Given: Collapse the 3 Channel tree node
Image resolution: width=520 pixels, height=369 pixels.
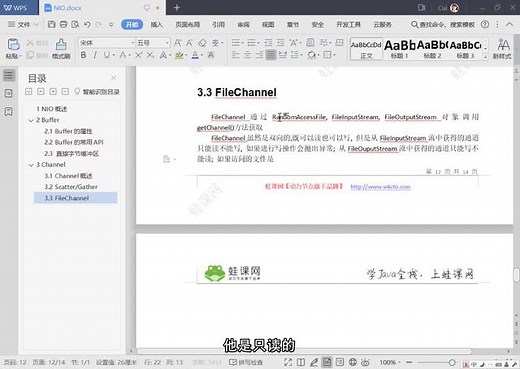Looking at the screenshot, I should click(x=31, y=165).
